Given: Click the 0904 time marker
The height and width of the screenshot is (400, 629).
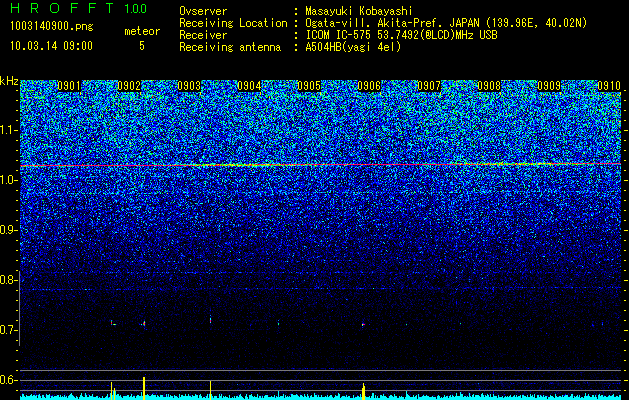Looking at the screenshot, I should 249,86.
